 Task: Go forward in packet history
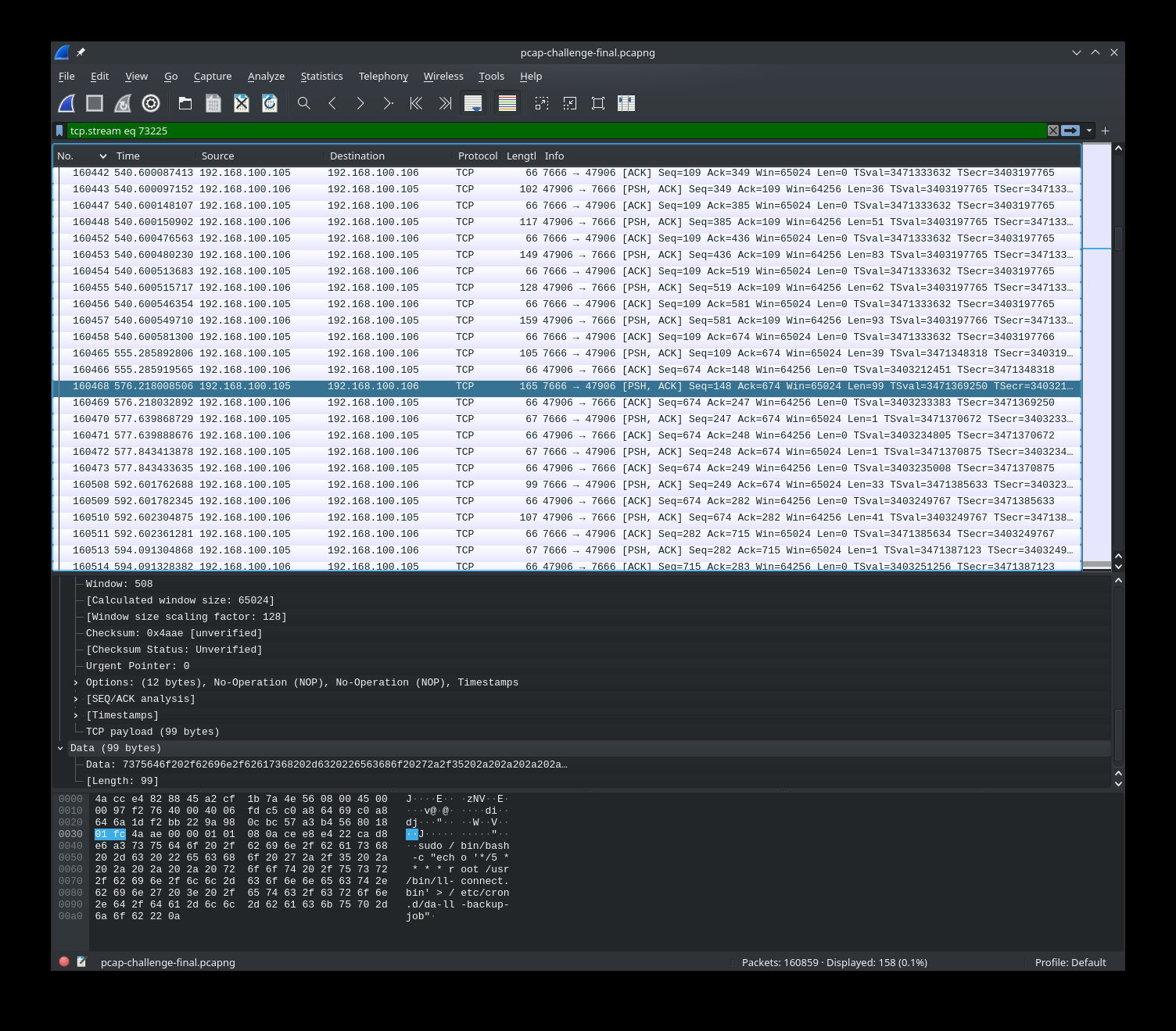[x=360, y=103]
